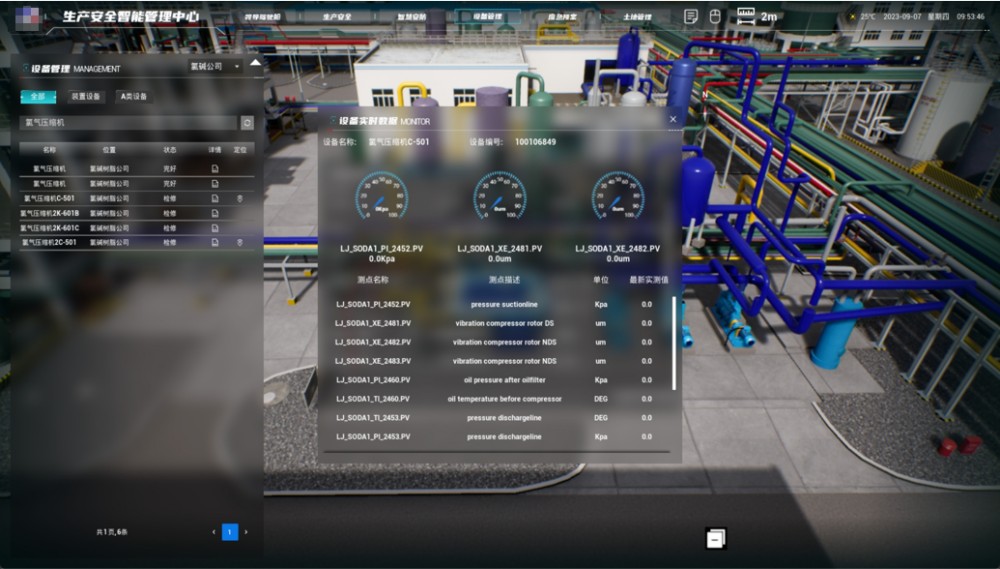This screenshot has width=1000, height=569.
Task: Switch filter to A类设备
Action: point(133,97)
